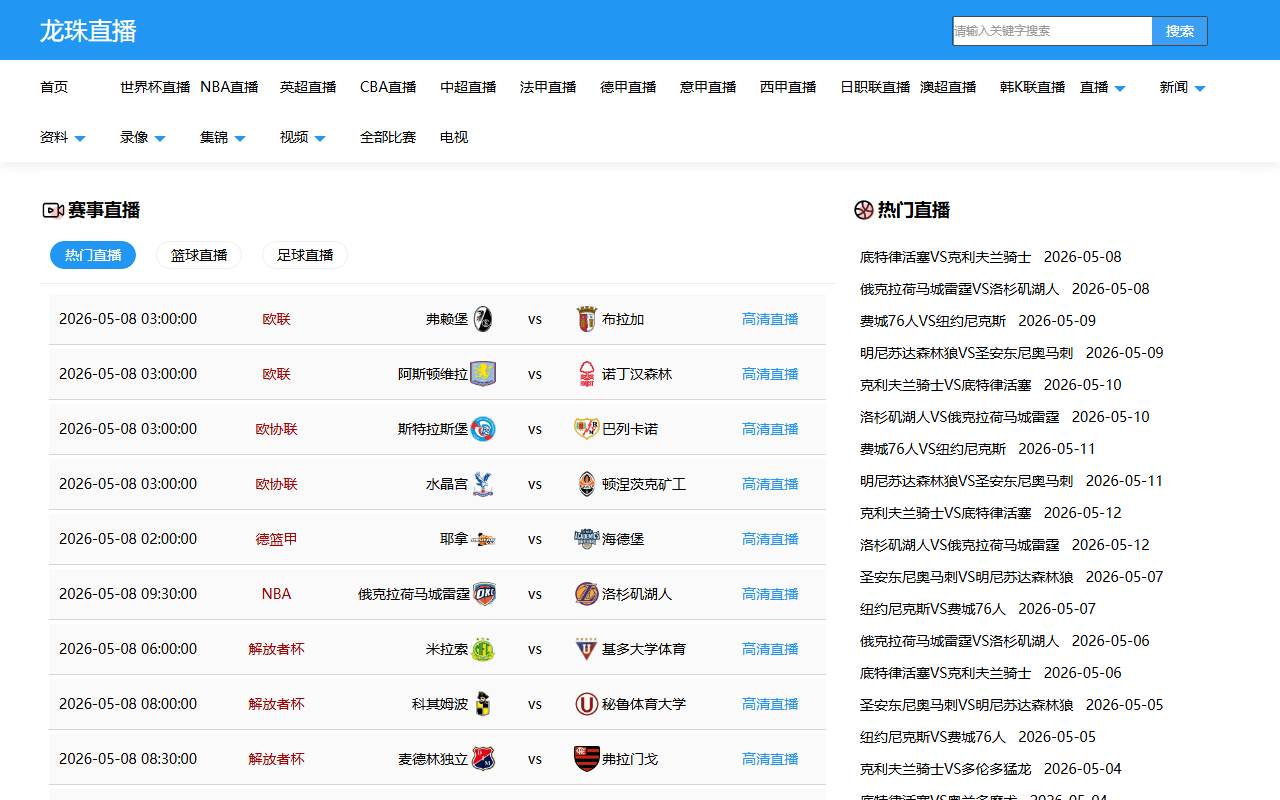Click the 德篮甲 league label

(x=276, y=539)
